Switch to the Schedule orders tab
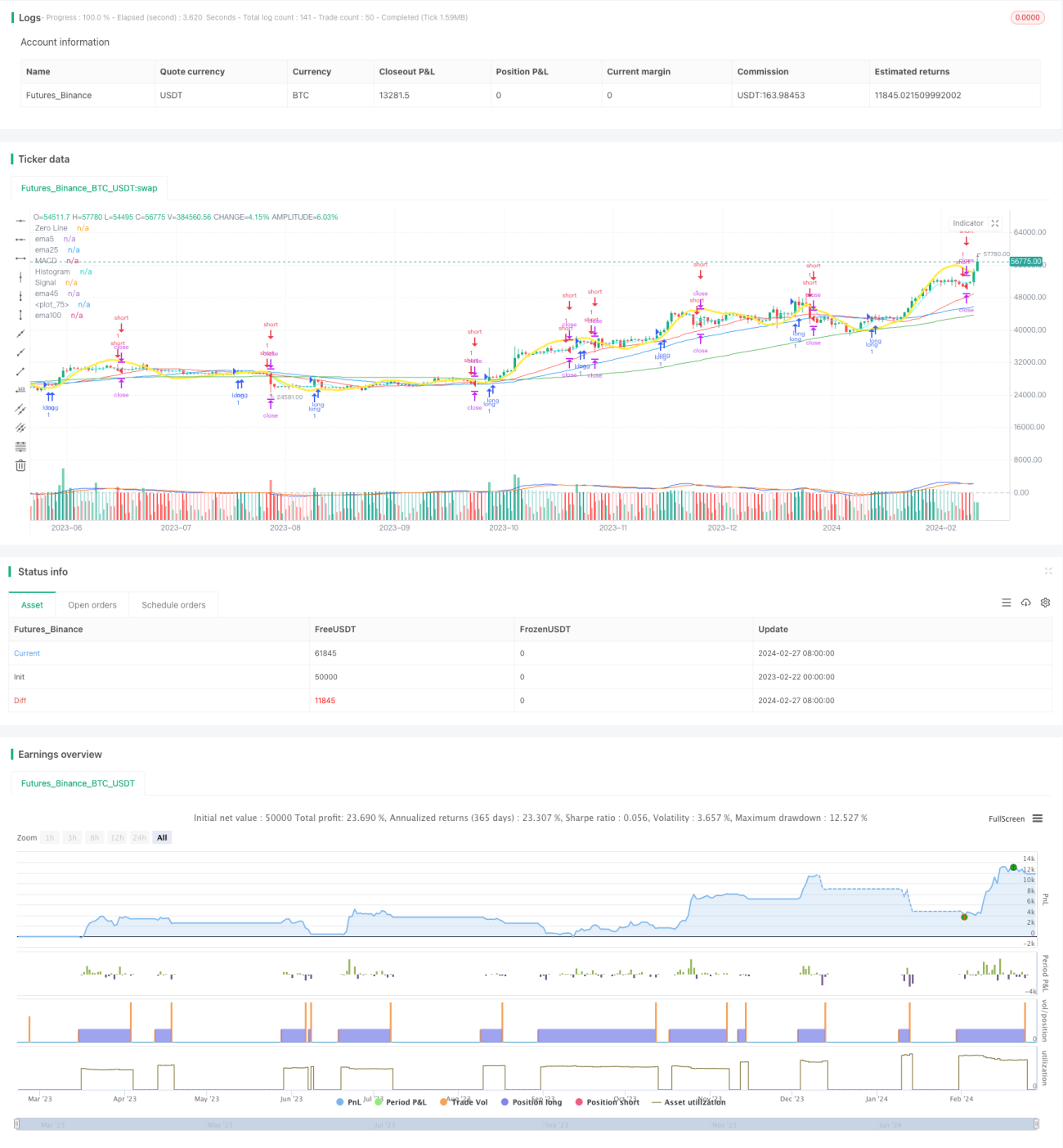The width and height of the screenshot is (1063, 1148). tap(173, 605)
